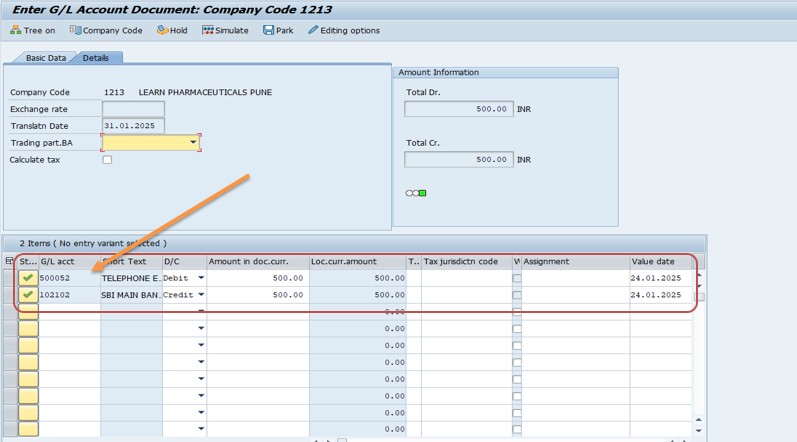Click the TELEPHONE E.. short text cell
Image resolution: width=797 pixels, height=442 pixels.
tap(131, 278)
